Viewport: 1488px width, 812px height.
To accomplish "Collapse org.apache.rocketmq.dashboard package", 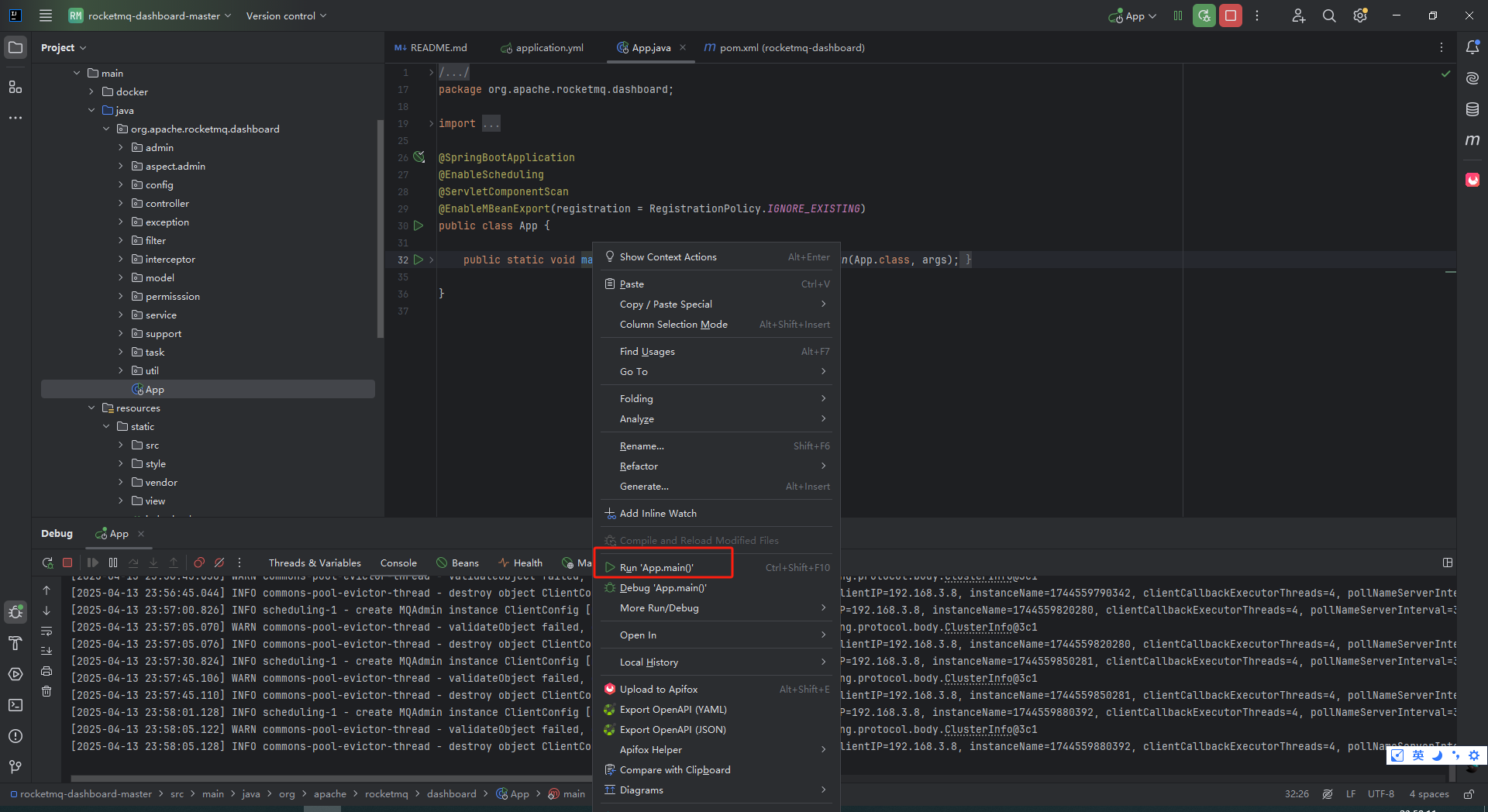I will pos(106,129).
